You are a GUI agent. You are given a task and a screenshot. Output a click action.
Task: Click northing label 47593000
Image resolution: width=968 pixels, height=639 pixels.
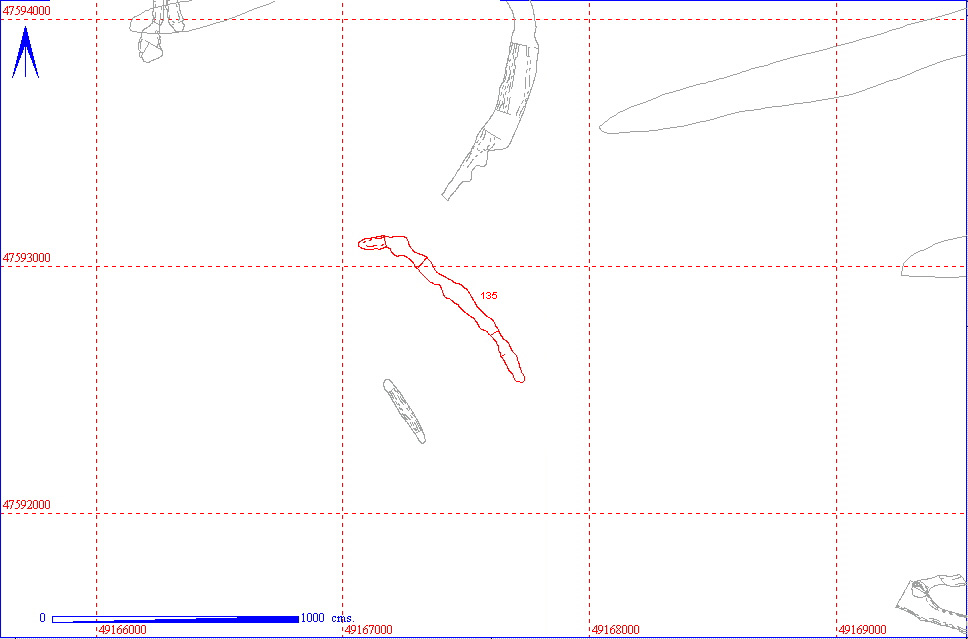point(27,257)
